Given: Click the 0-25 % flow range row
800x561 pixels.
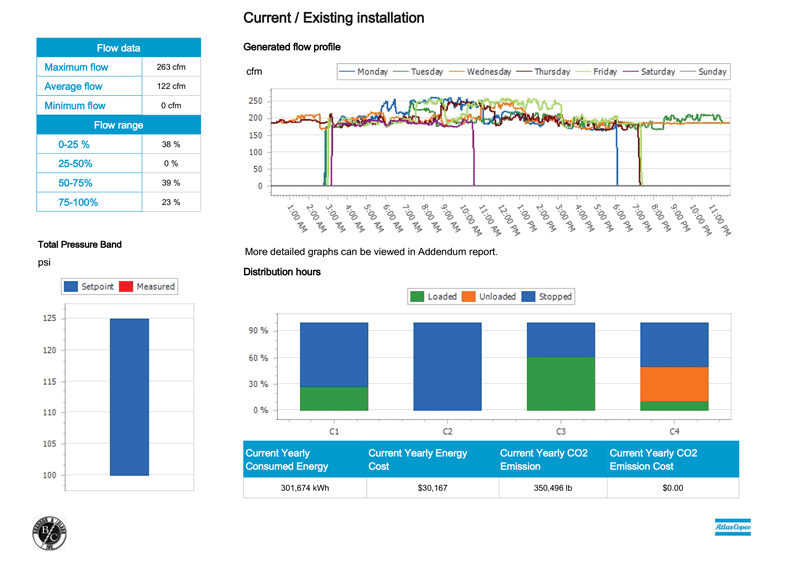Looking at the screenshot, I should click(118, 144).
